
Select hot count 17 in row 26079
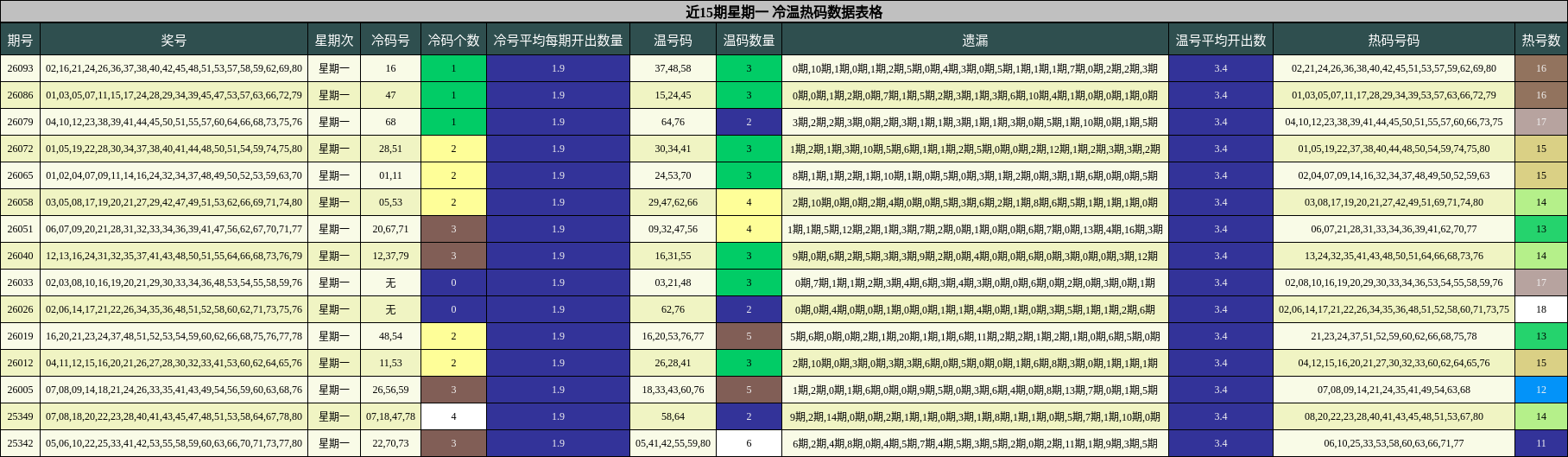pyautogui.click(x=1540, y=122)
